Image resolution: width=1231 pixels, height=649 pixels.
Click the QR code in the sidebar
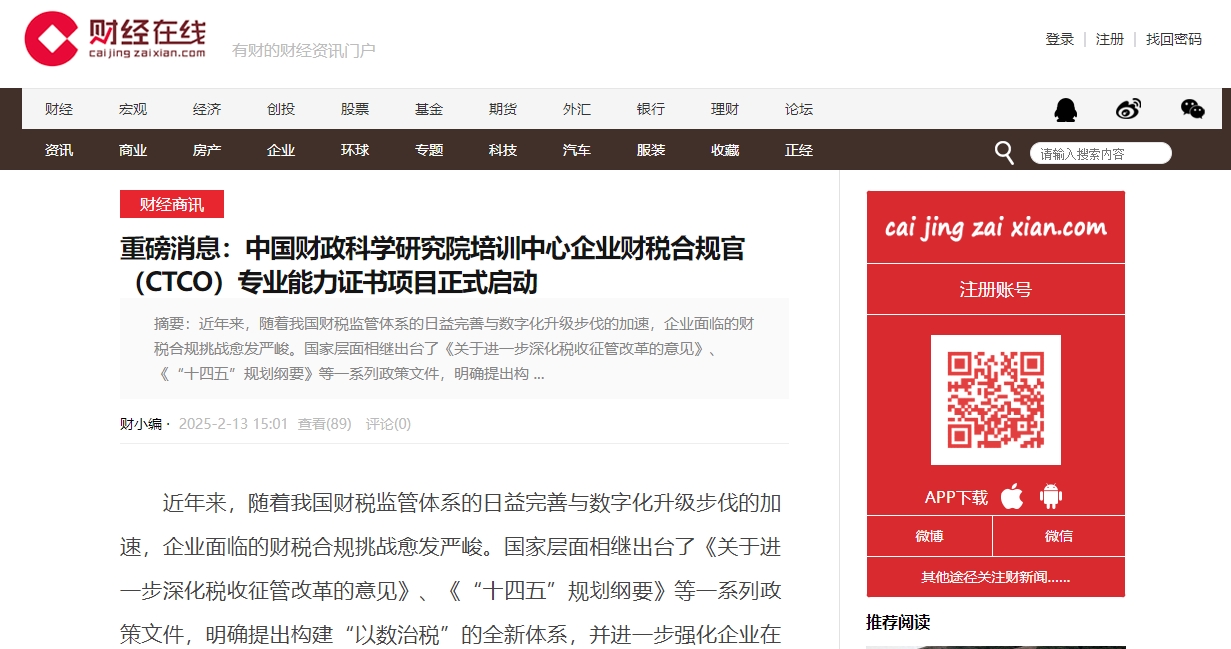click(996, 398)
